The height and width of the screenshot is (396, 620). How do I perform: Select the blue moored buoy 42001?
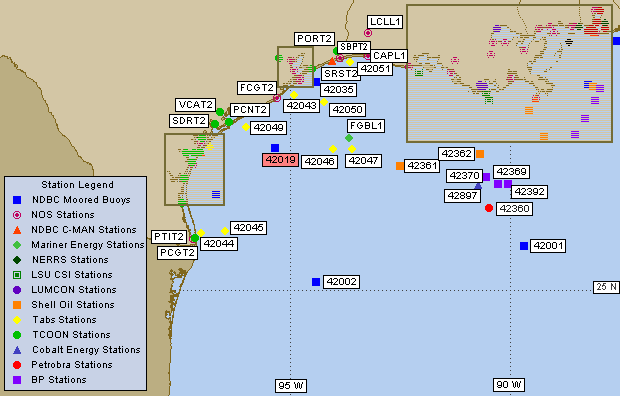point(524,246)
